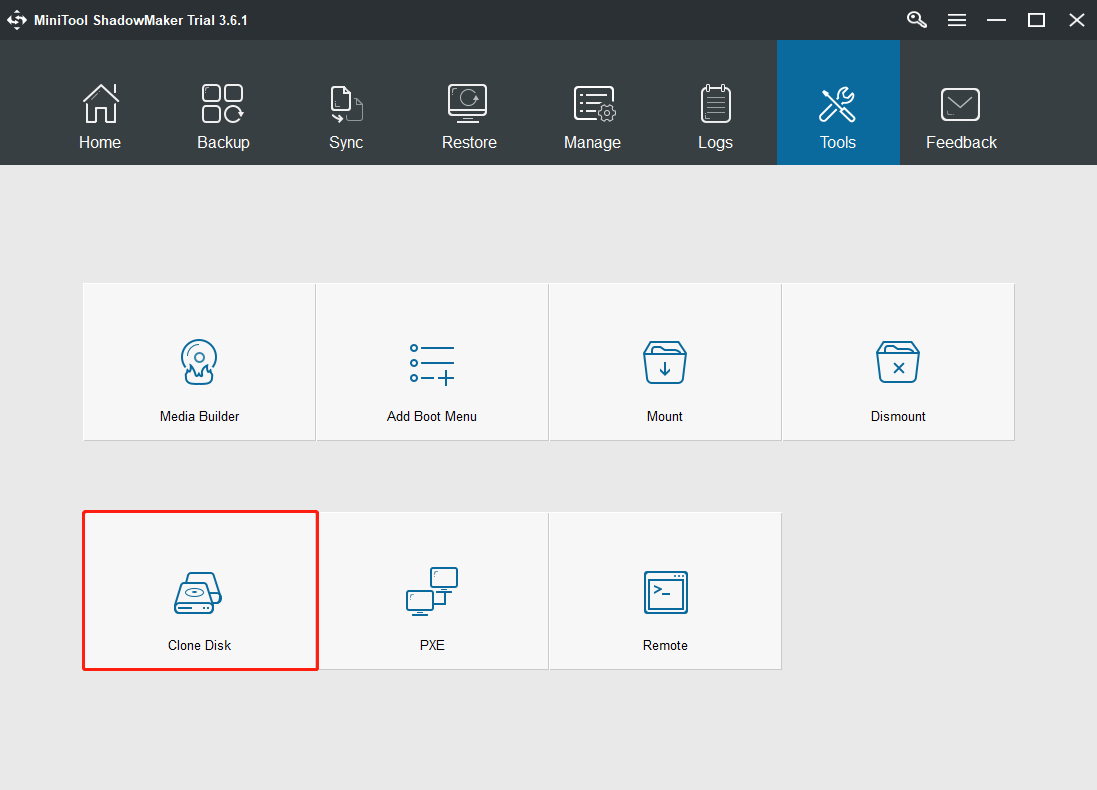Close the ShadowMaker window
This screenshot has width=1097, height=790.
click(1077, 20)
